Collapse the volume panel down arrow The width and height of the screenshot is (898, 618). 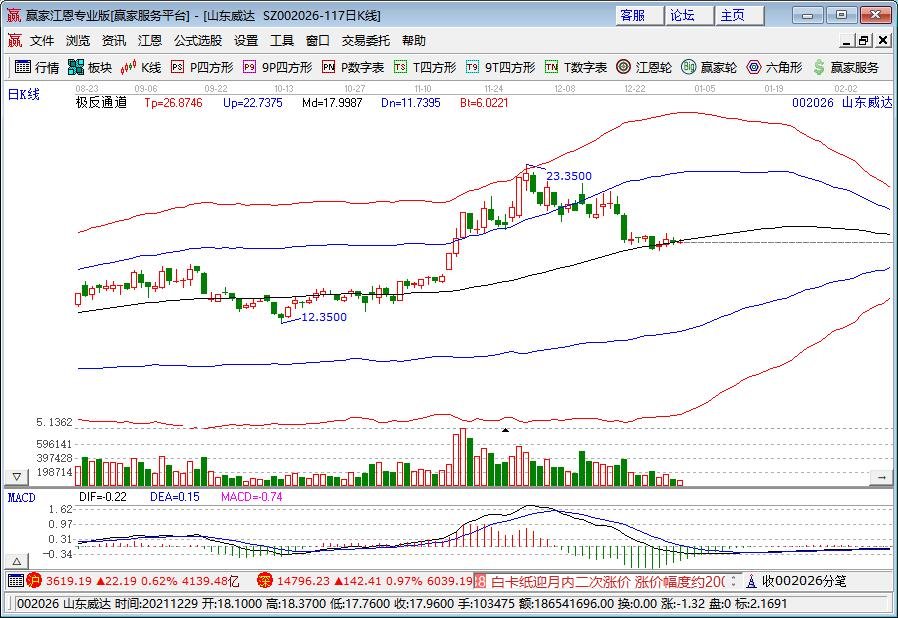[17, 477]
